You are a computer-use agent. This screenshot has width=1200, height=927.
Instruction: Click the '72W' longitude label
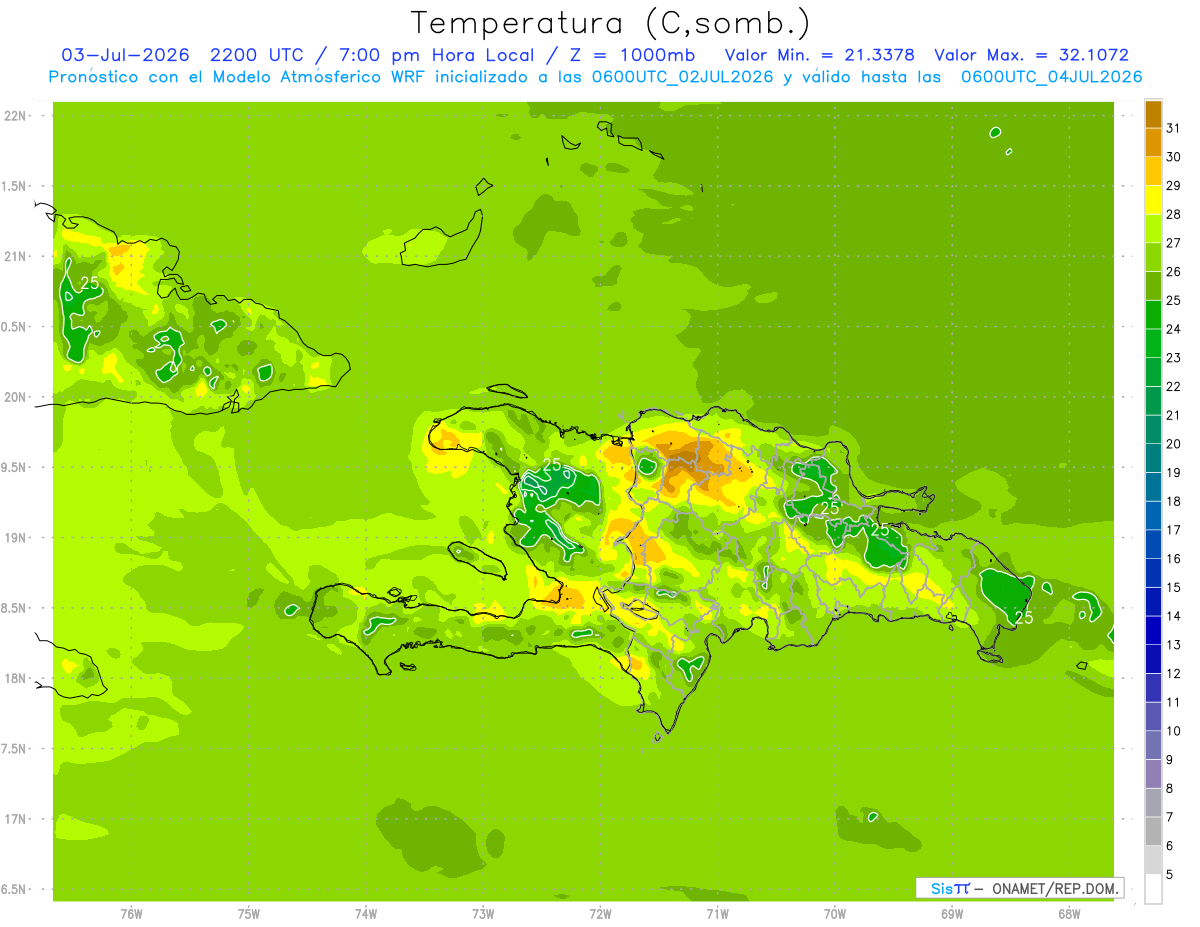(x=600, y=914)
